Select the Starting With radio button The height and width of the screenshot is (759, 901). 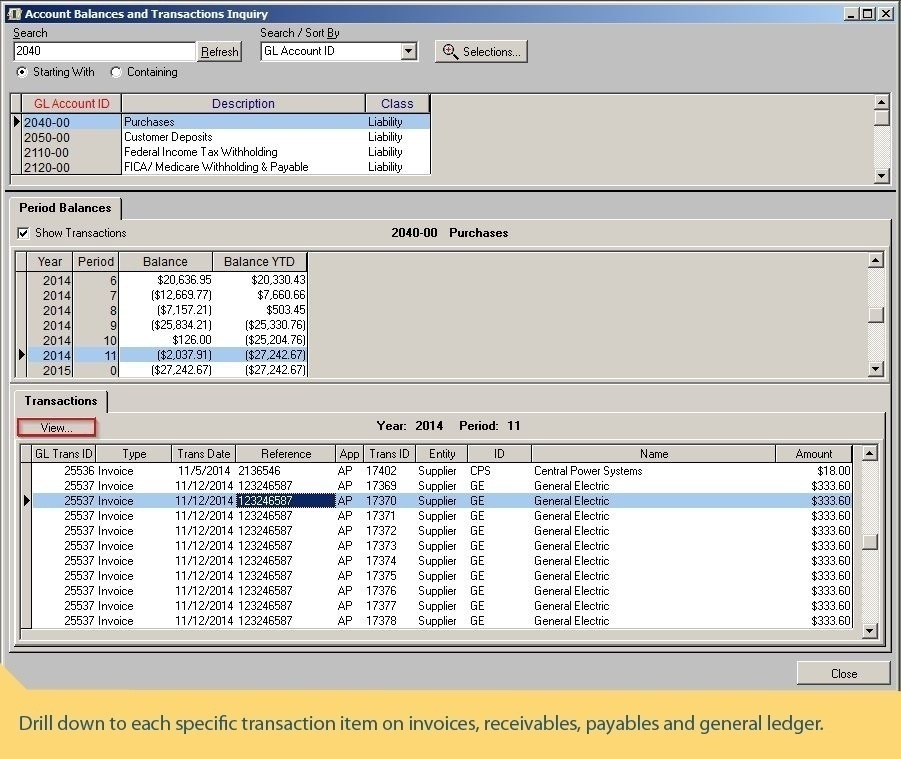(x=23, y=72)
